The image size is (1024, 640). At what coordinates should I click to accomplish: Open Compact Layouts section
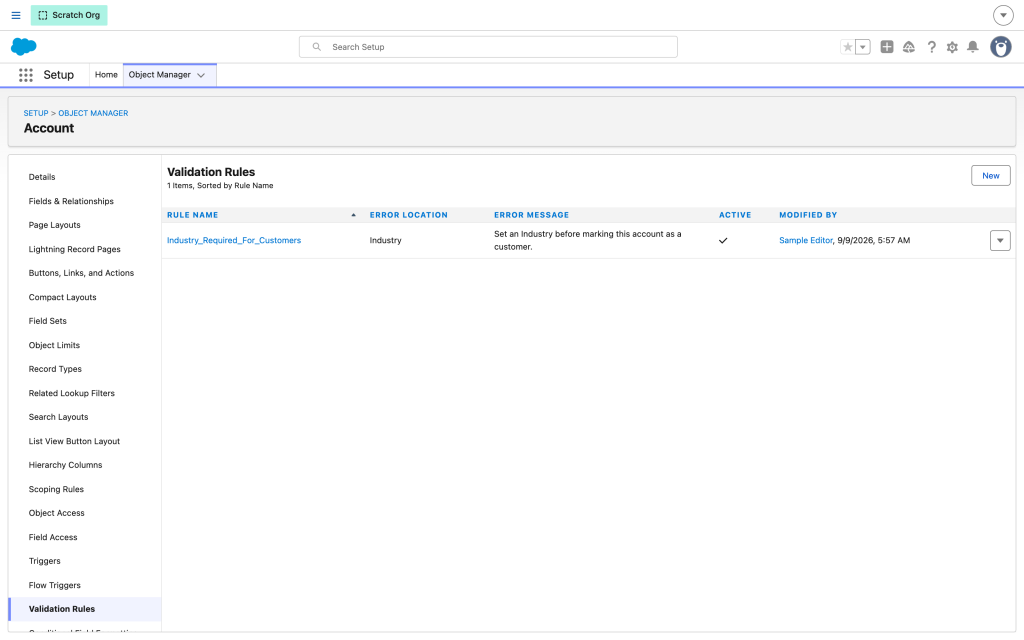click(63, 297)
